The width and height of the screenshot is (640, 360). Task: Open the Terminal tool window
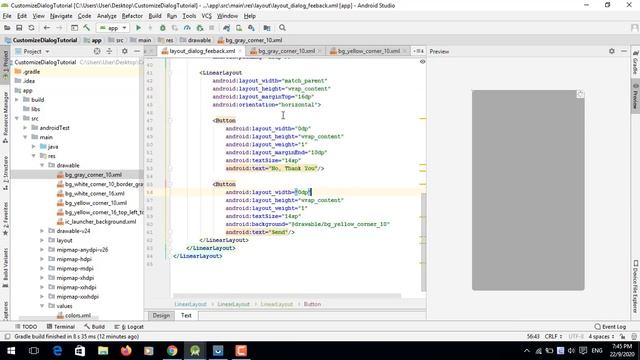tap(60, 327)
